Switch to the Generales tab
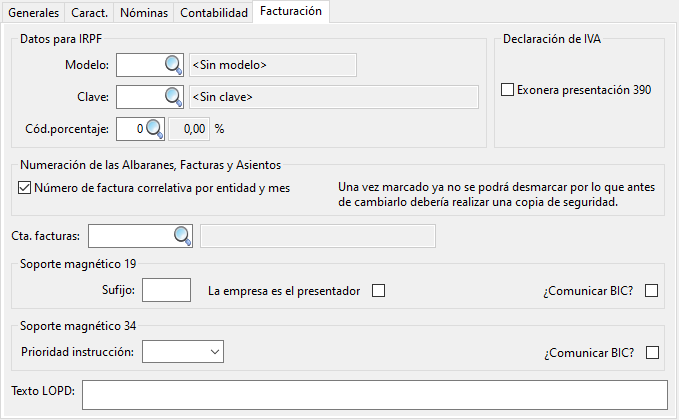Image resolution: width=679 pixels, height=420 pixels. [33, 13]
